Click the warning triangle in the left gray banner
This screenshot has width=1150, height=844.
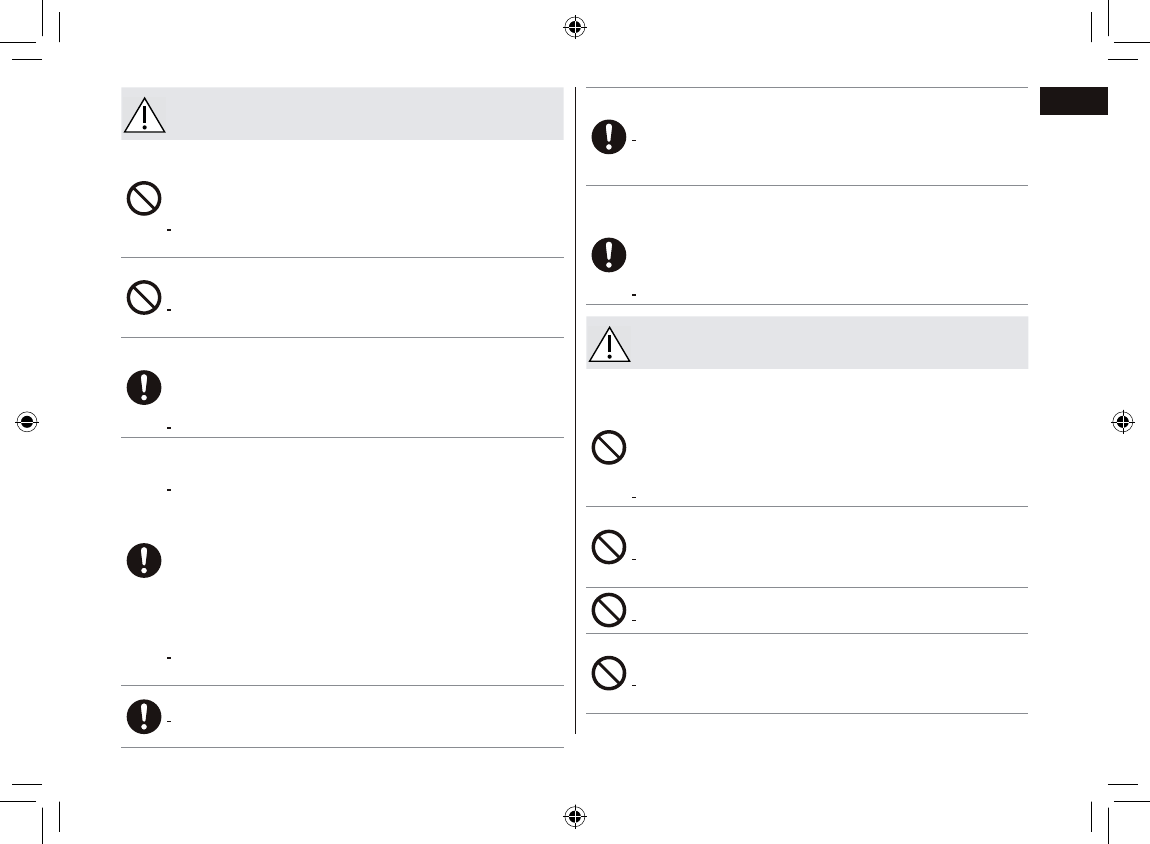144,115
